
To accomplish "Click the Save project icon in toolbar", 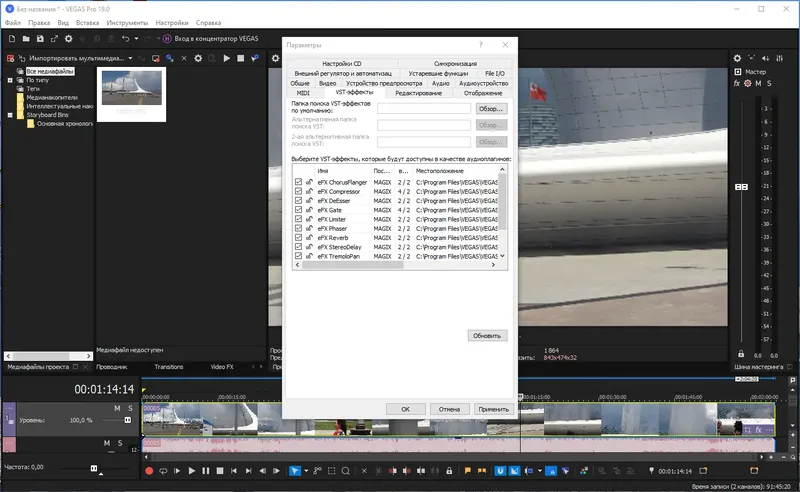I will coord(40,39).
